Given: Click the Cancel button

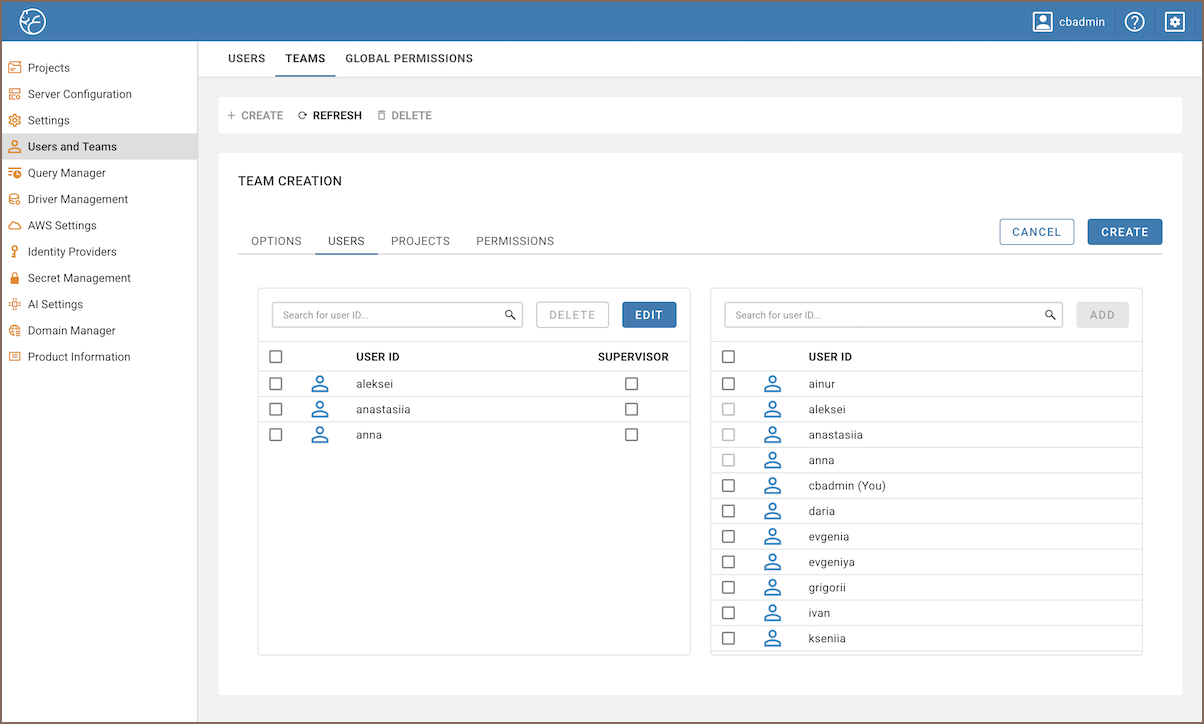Looking at the screenshot, I should [1036, 232].
